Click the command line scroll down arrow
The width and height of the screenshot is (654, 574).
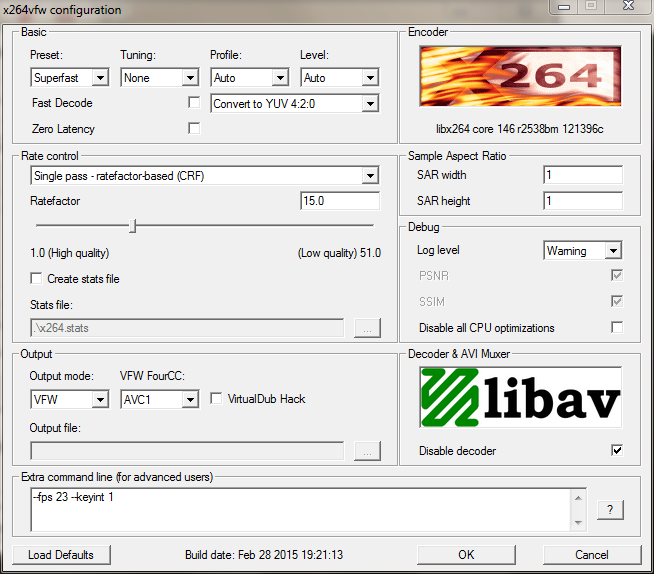pyautogui.click(x=578, y=522)
